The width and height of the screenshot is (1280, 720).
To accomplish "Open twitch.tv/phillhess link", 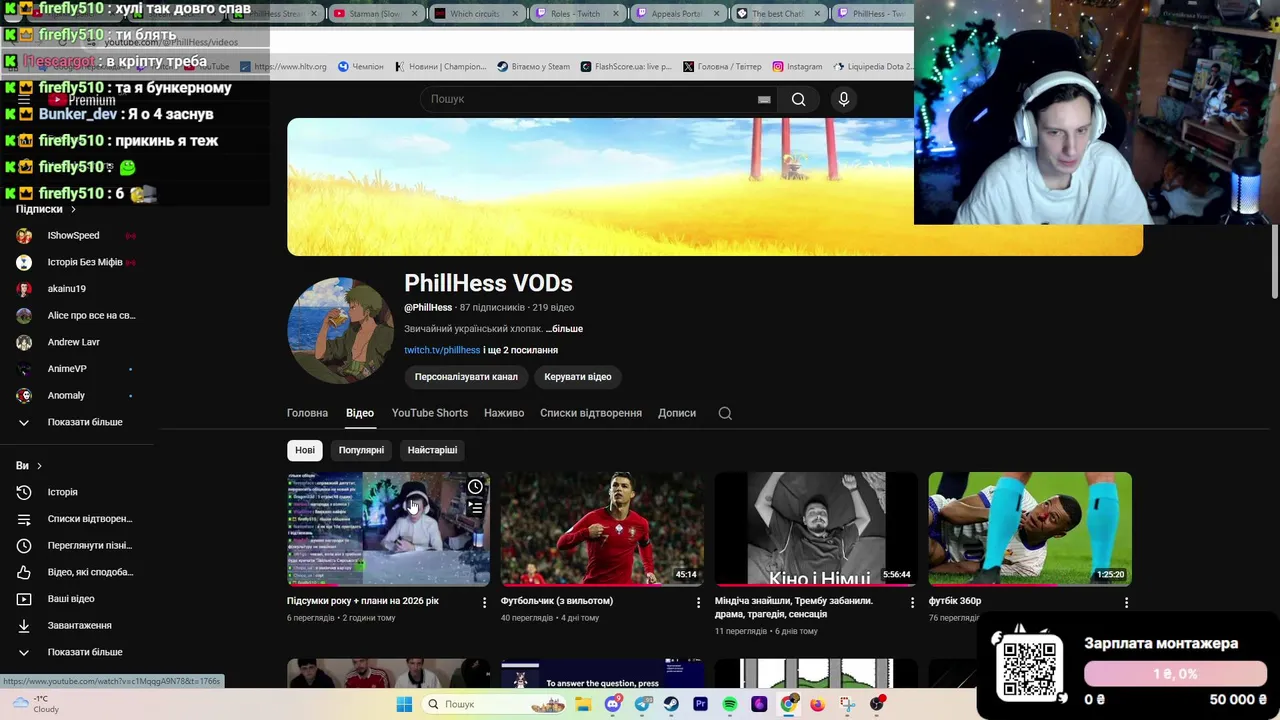I will (442, 350).
